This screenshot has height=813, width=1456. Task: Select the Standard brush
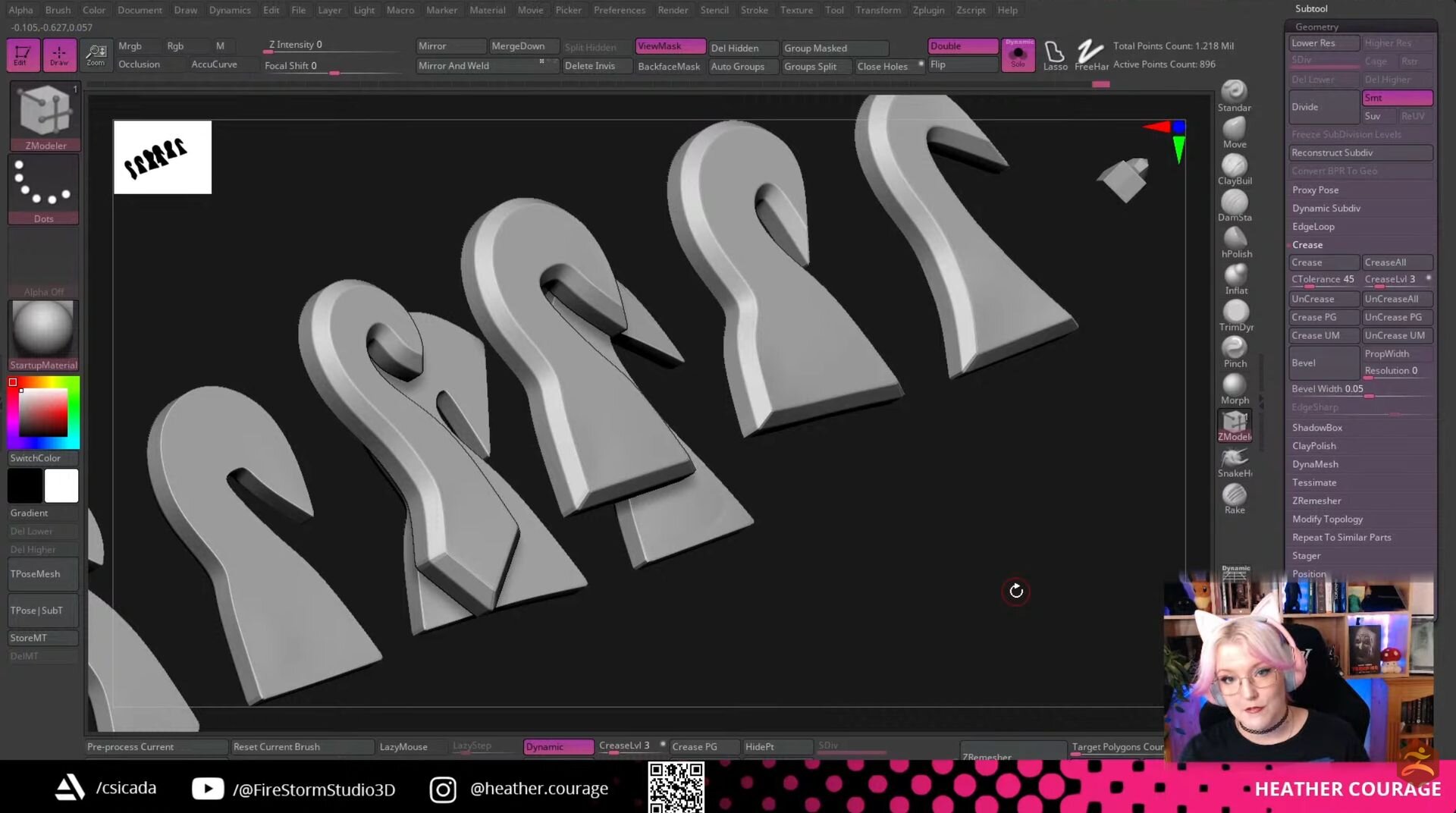(1235, 96)
